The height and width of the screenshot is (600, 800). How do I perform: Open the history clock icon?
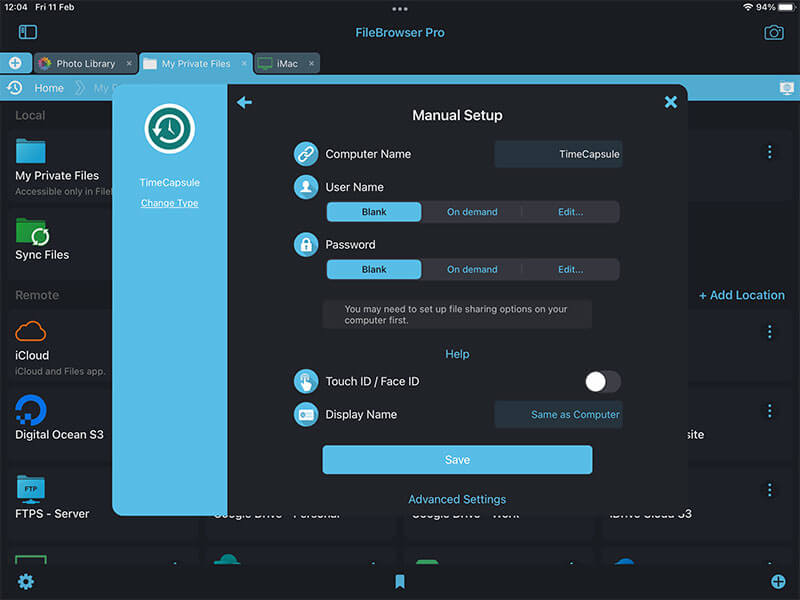point(15,88)
